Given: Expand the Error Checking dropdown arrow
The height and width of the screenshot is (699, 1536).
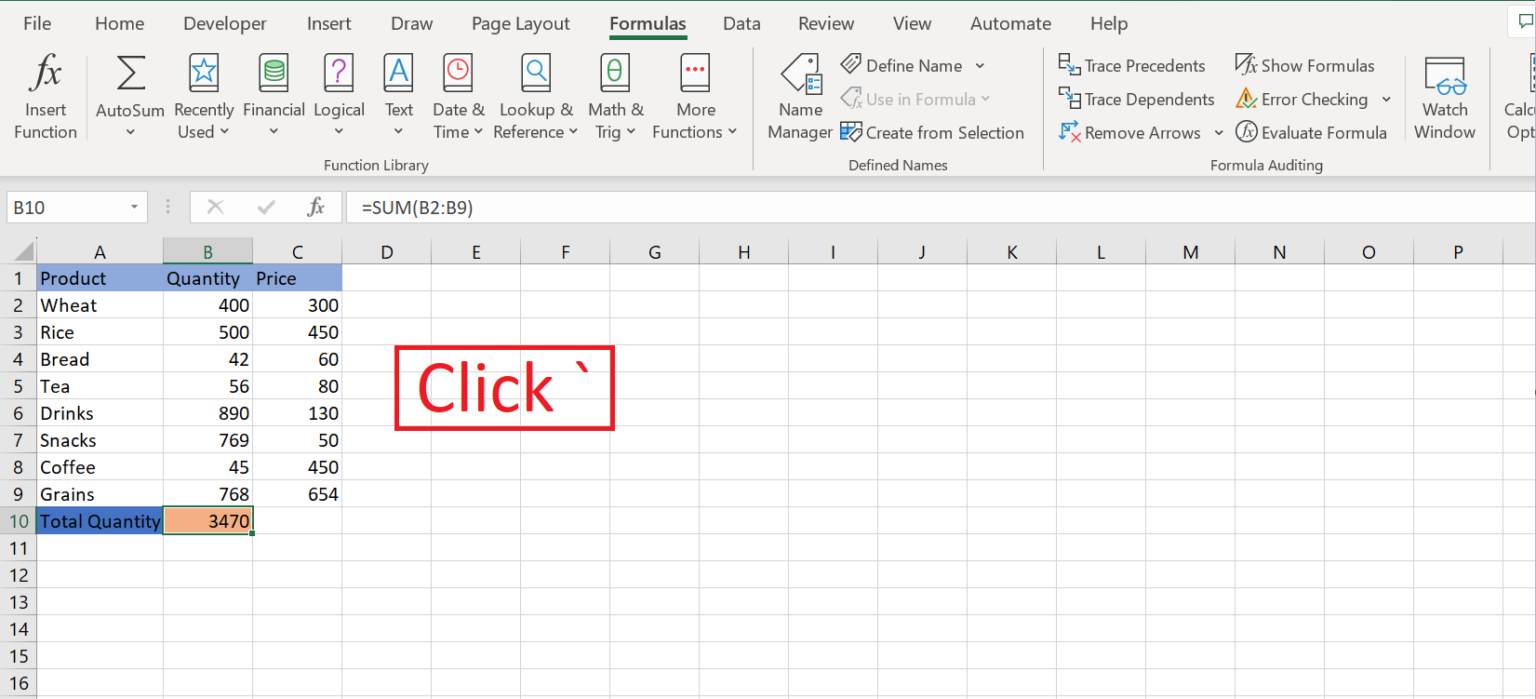Looking at the screenshot, I should (1388, 99).
